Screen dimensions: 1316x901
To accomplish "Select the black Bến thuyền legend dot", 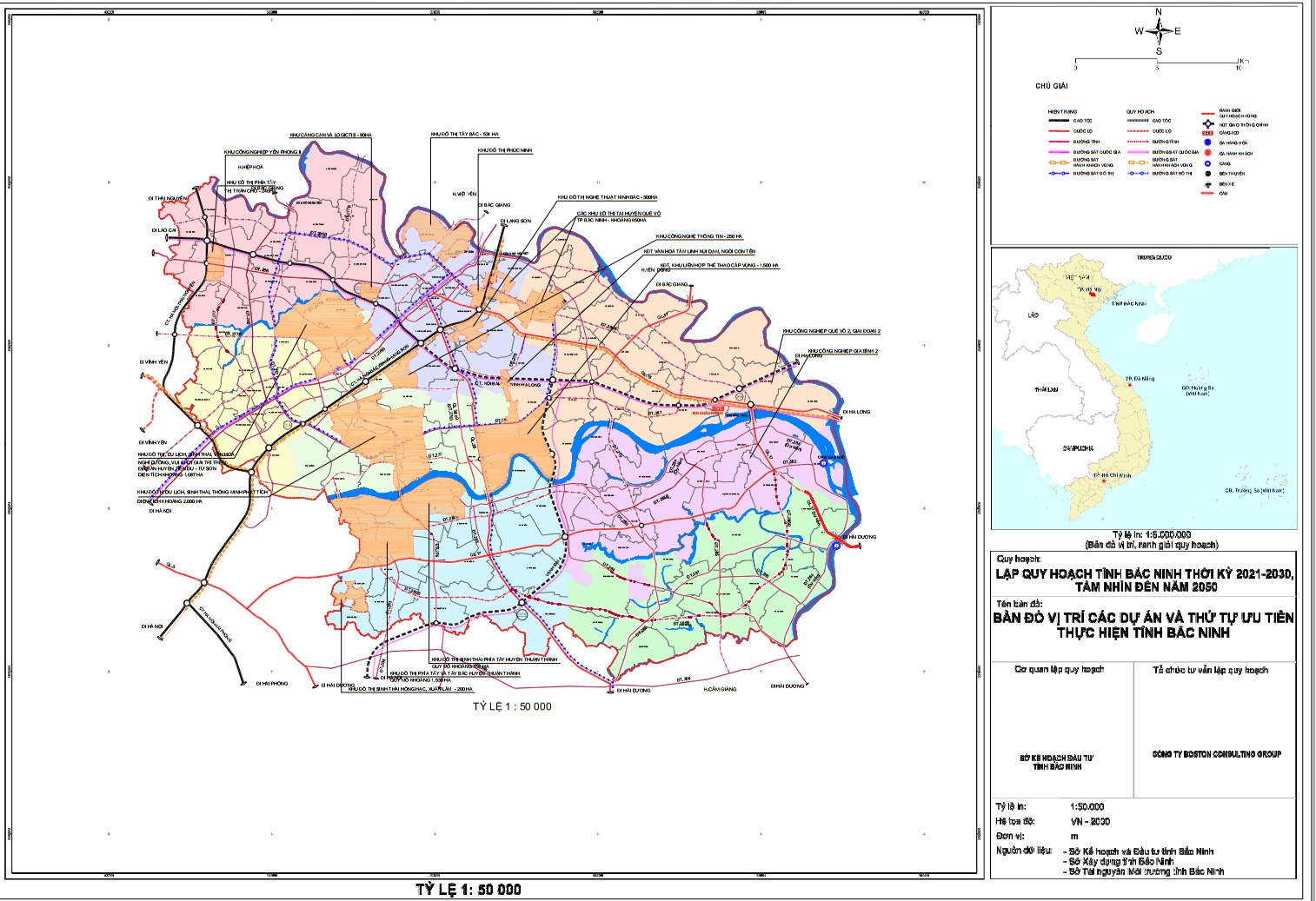I will tap(1206, 174).
